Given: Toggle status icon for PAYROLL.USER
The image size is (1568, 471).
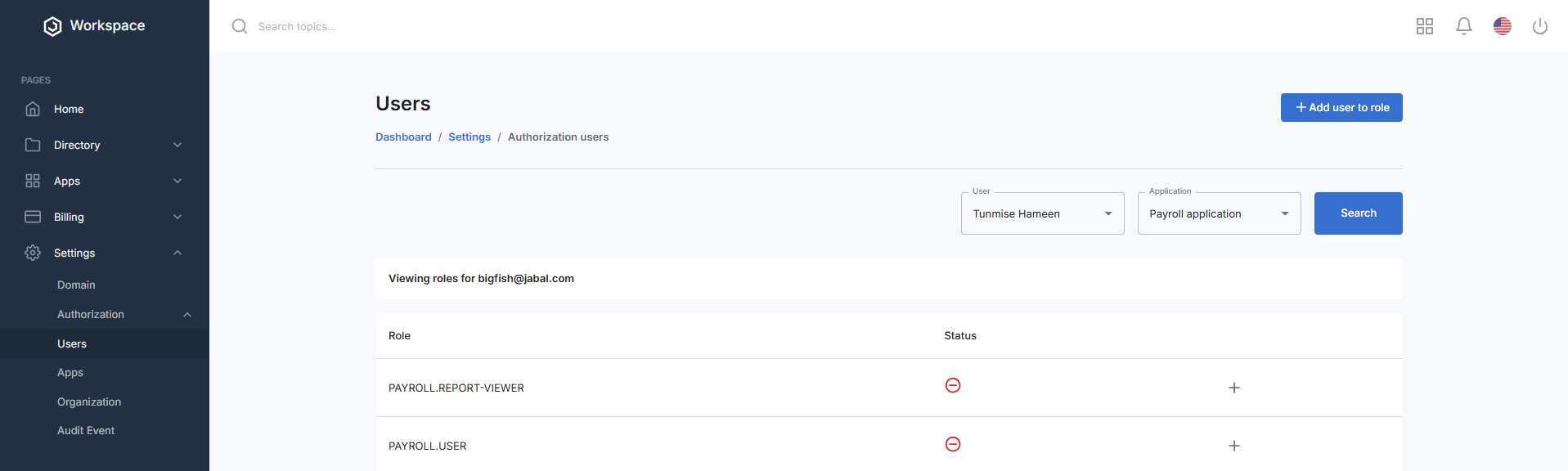Looking at the screenshot, I should pyautogui.click(x=952, y=444).
